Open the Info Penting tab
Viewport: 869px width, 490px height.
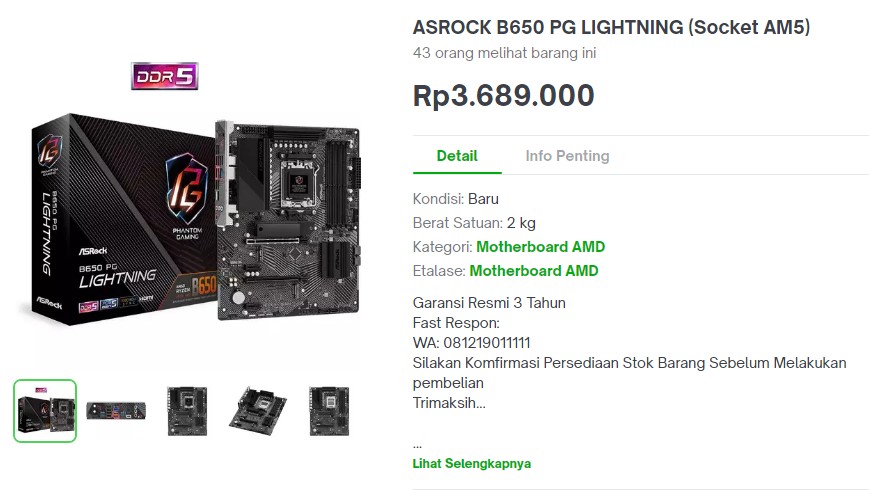click(567, 156)
